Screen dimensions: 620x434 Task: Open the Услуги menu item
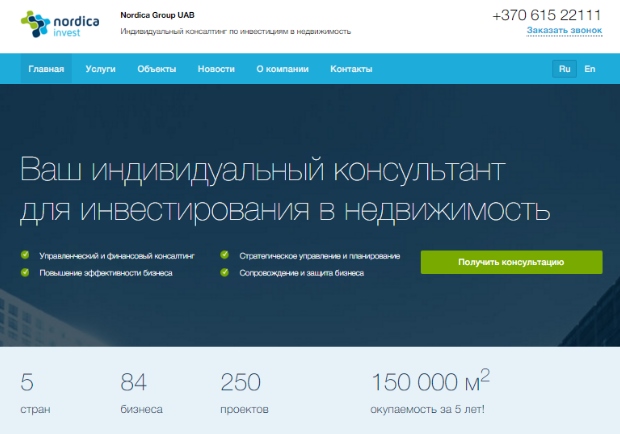(x=101, y=69)
